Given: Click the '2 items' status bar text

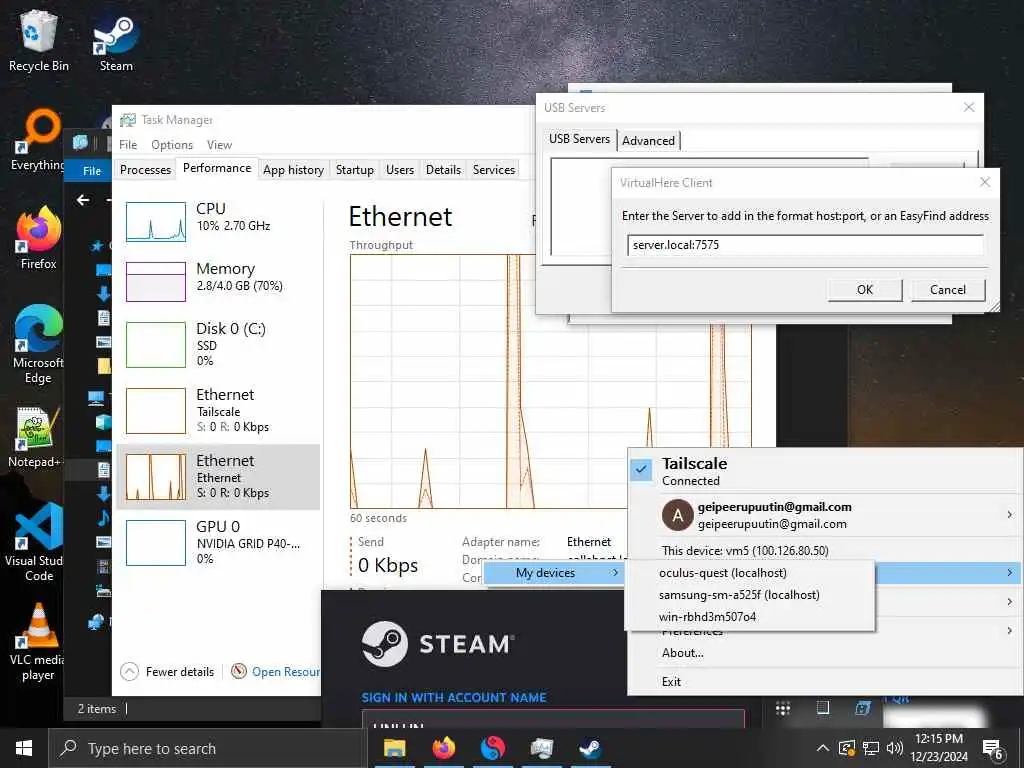Looking at the screenshot, I should click(97, 709).
